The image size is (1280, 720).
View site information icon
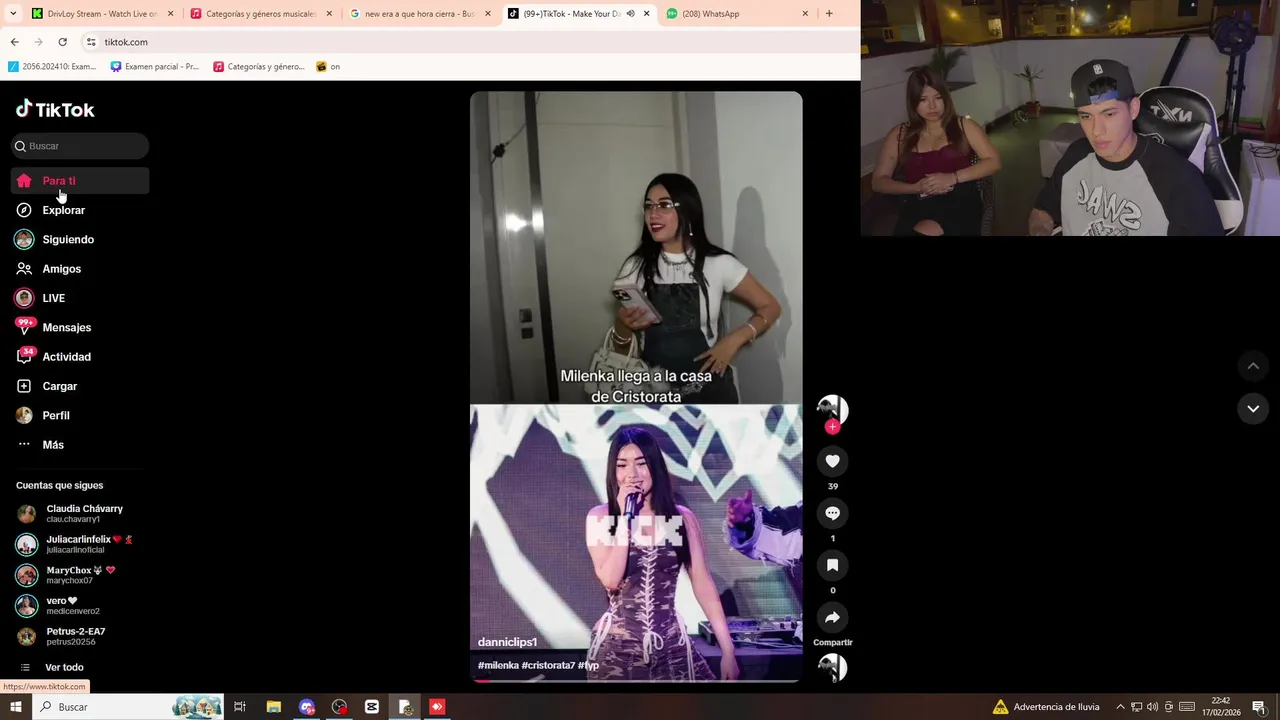(x=91, y=42)
